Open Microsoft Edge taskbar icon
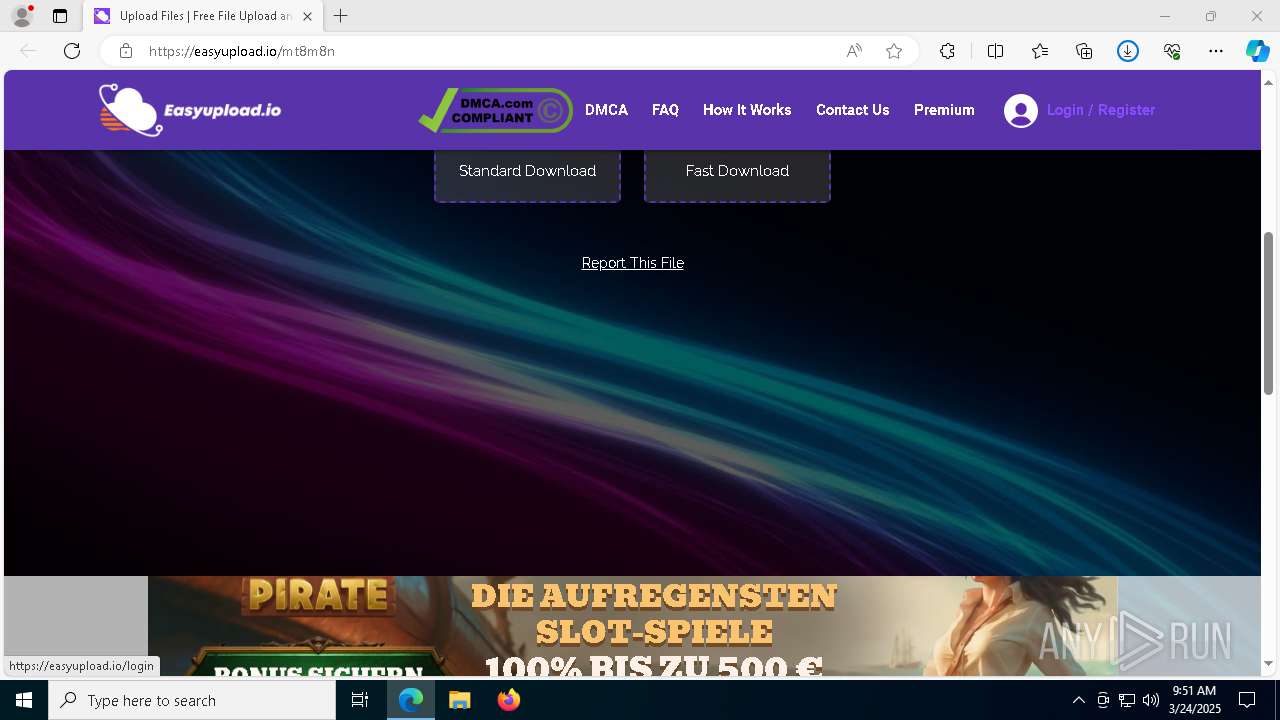1280x720 pixels. coord(411,700)
